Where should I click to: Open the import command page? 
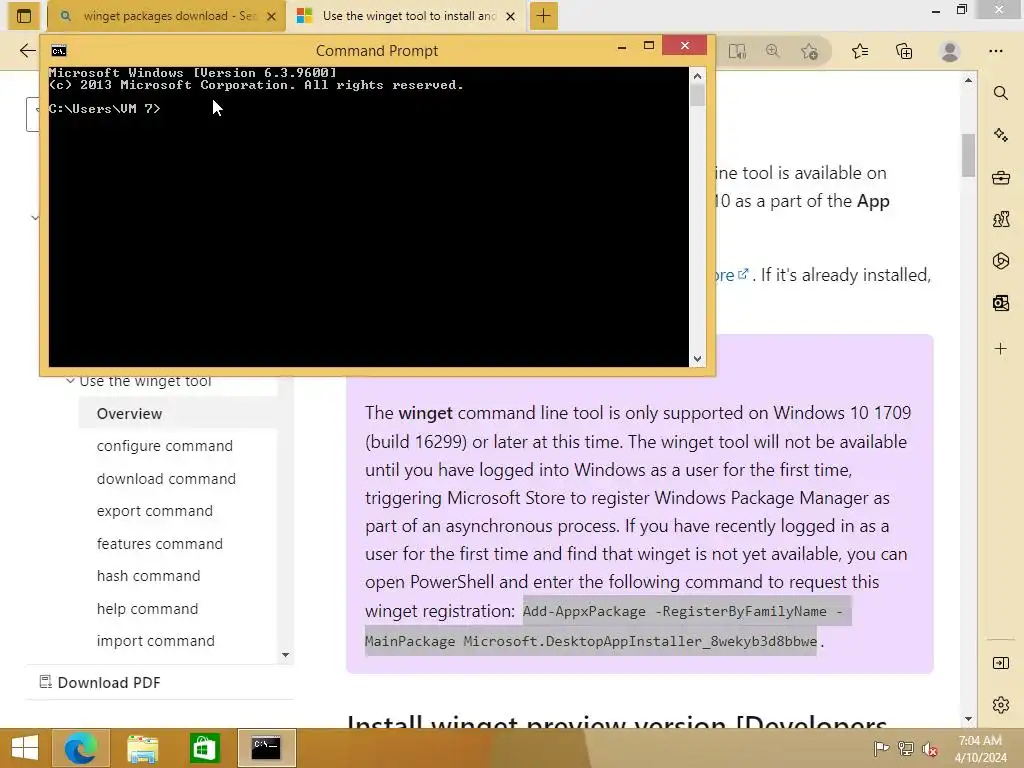coord(156,641)
